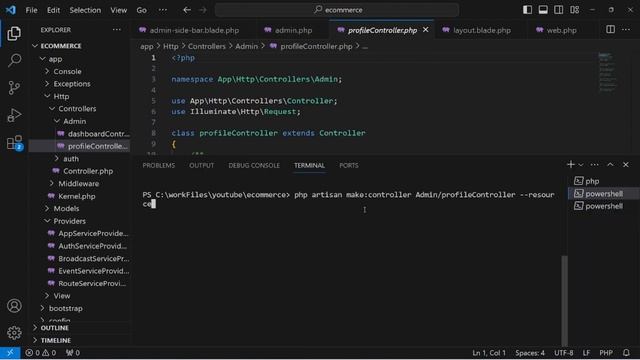Image resolution: width=640 pixels, height=360 pixels.
Task: Open the launch profile dropdown arrow
Action: (x=581, y=164)
